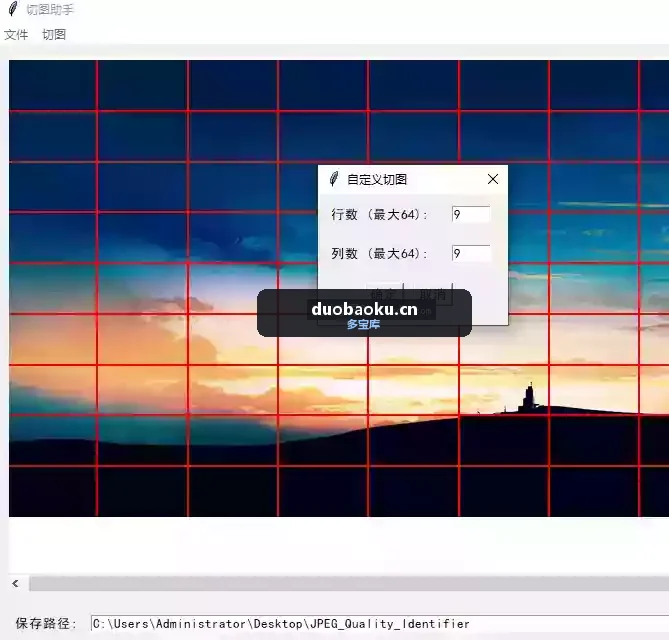The width and height of the screenshot is (669, 640).
Task: Click the 列数（最大64）label
Action: click(x=380, y=254)
